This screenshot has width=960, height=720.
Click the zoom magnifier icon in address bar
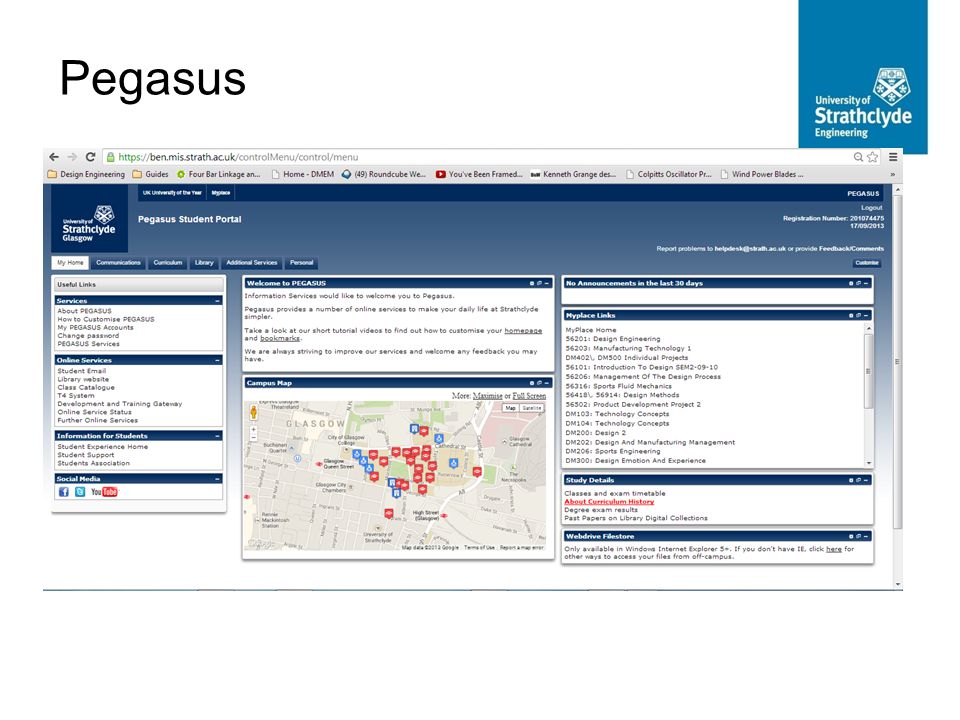point(858,157)
